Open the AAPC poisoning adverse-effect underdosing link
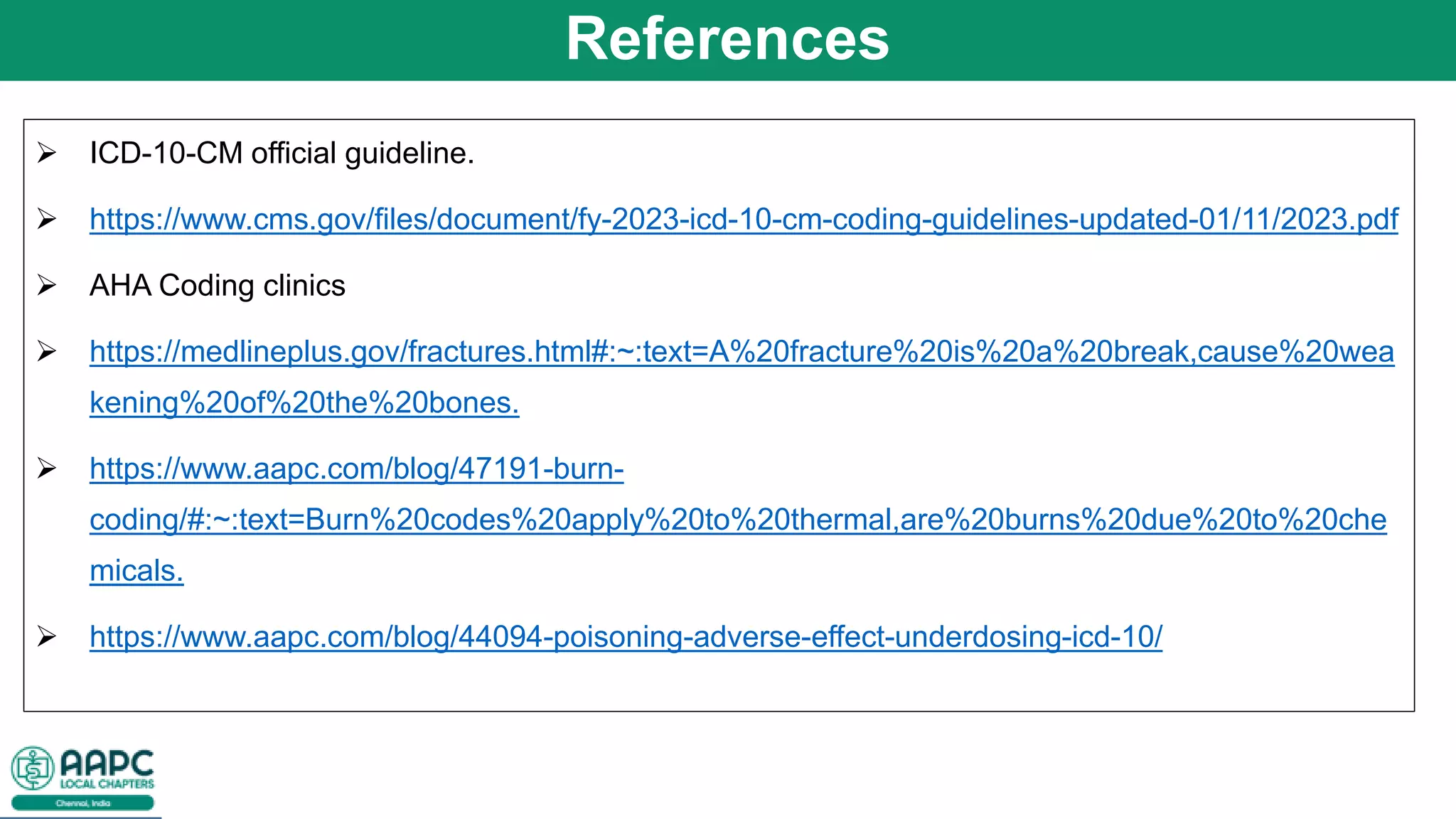1456x819 pixels. (x=626, y=636)
